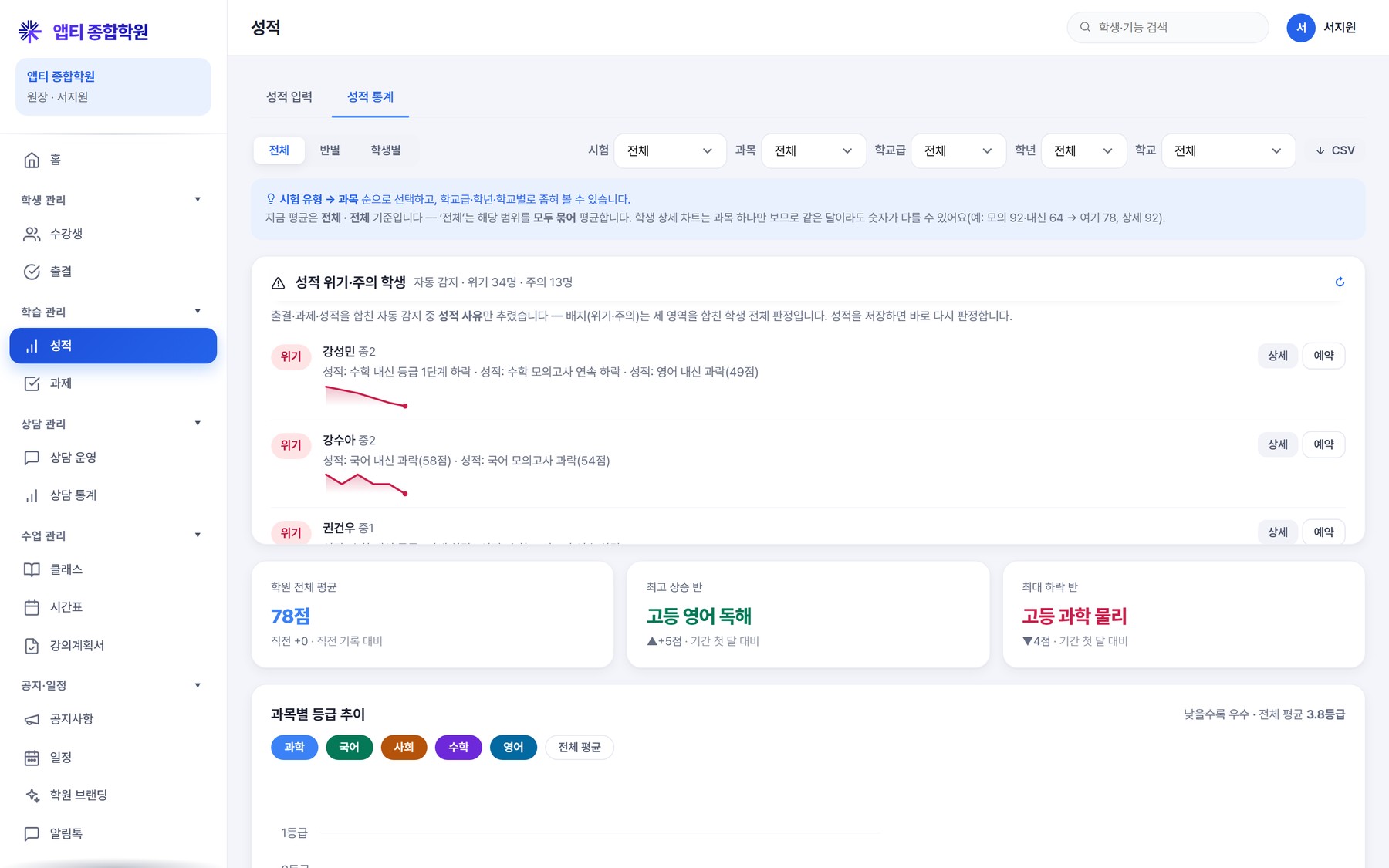Image resolution: width=1389 pixels, height=868 pixels.
Task: Toggle the 사회 subject chip
Action: click(x=404, y=747)
